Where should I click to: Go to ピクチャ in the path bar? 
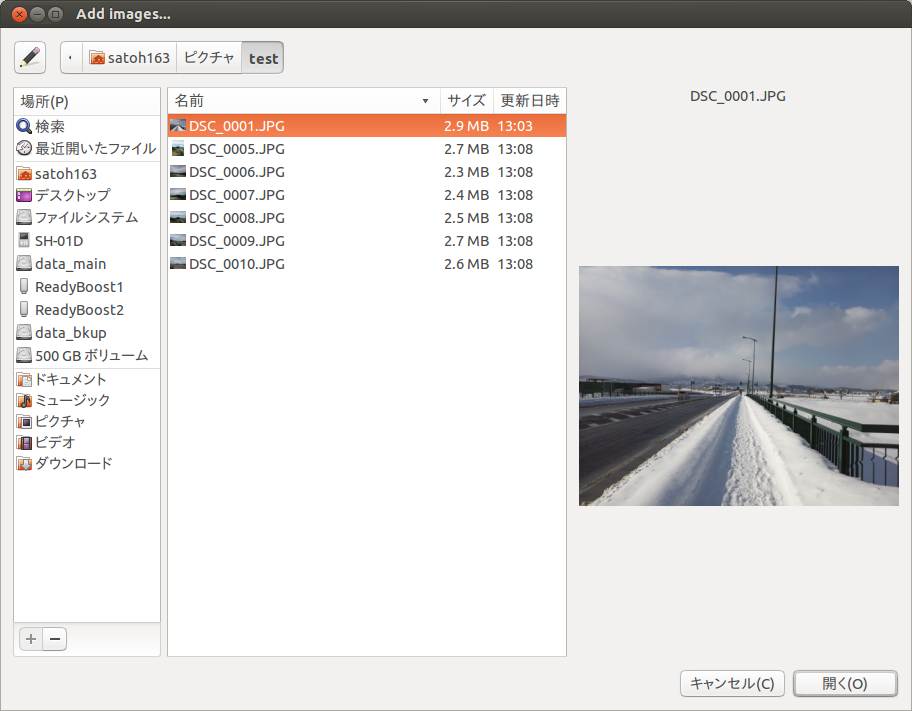pos(209,58)
